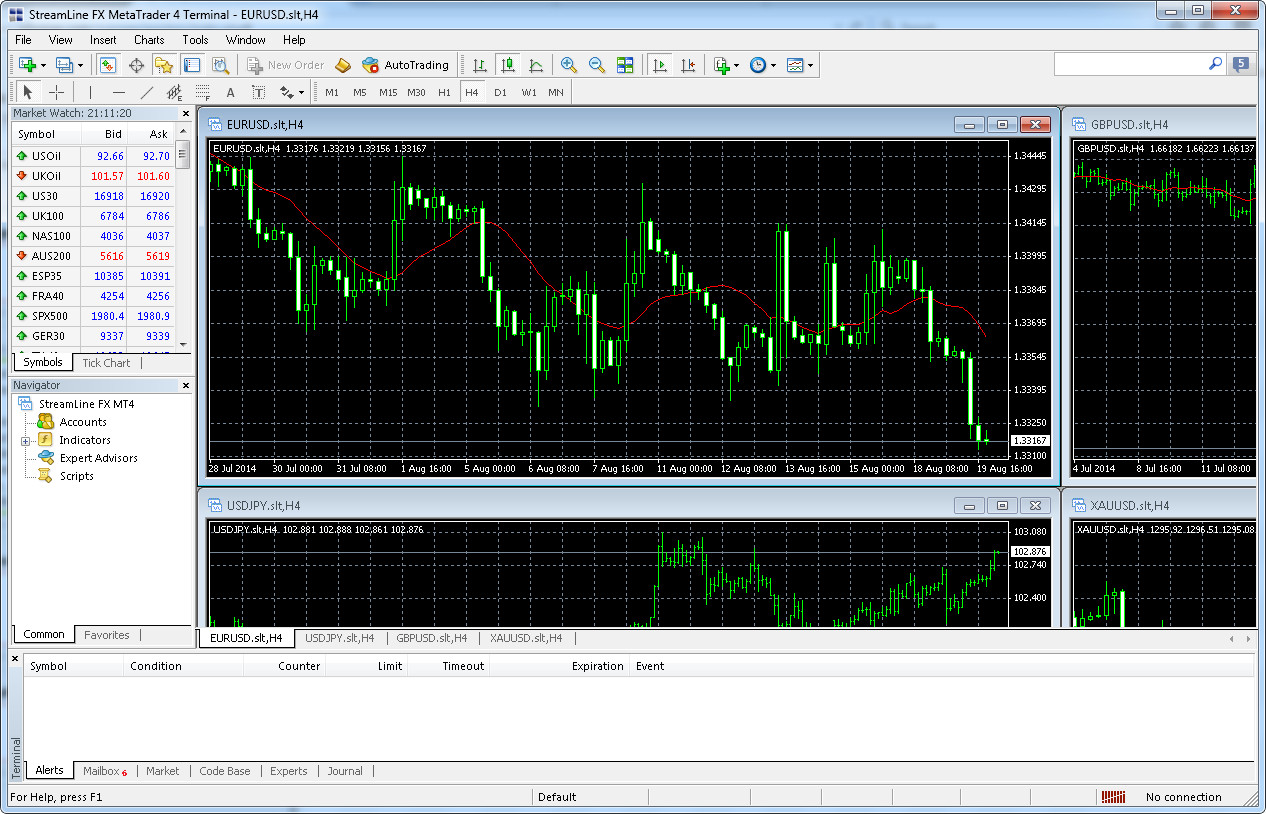1266x814 pixels.
Task: Open the Charts menu
Action: 149,40
